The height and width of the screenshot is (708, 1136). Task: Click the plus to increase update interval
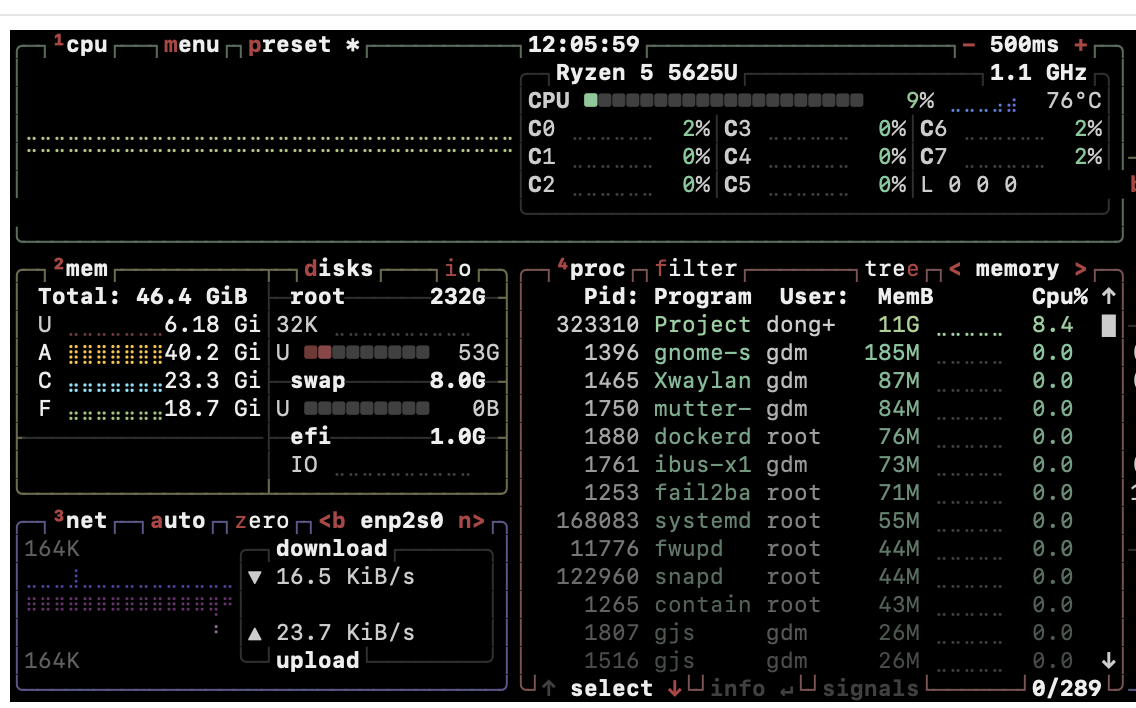[x=1080, y=46]
